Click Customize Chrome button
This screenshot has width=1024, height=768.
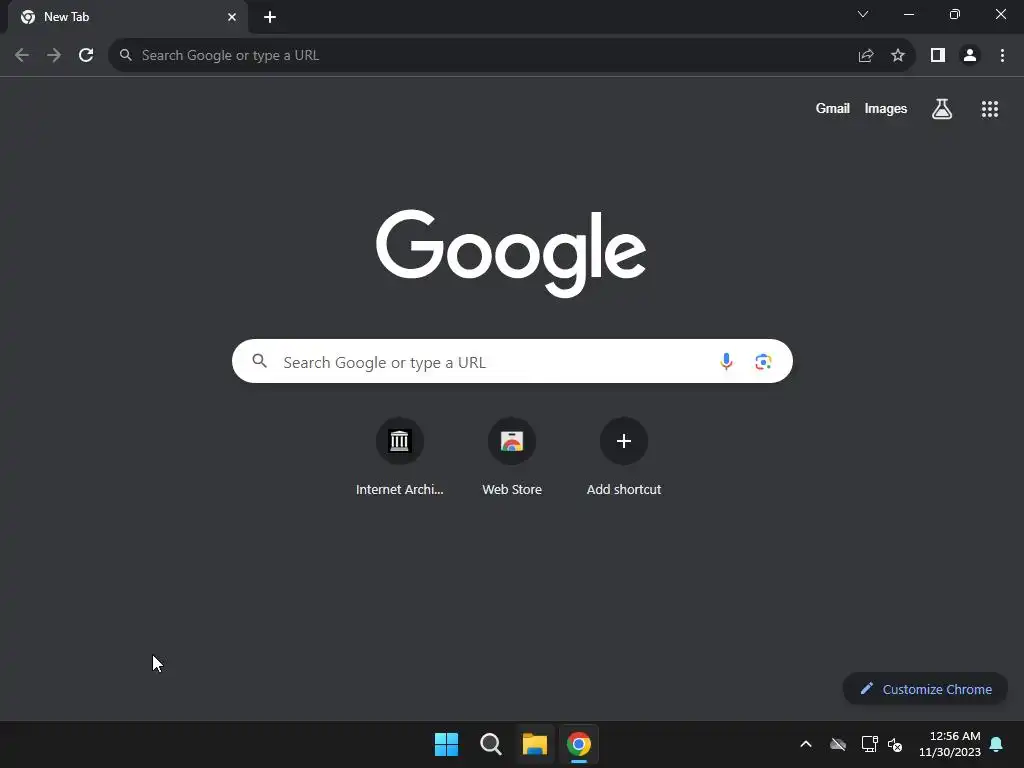point(925,689)
